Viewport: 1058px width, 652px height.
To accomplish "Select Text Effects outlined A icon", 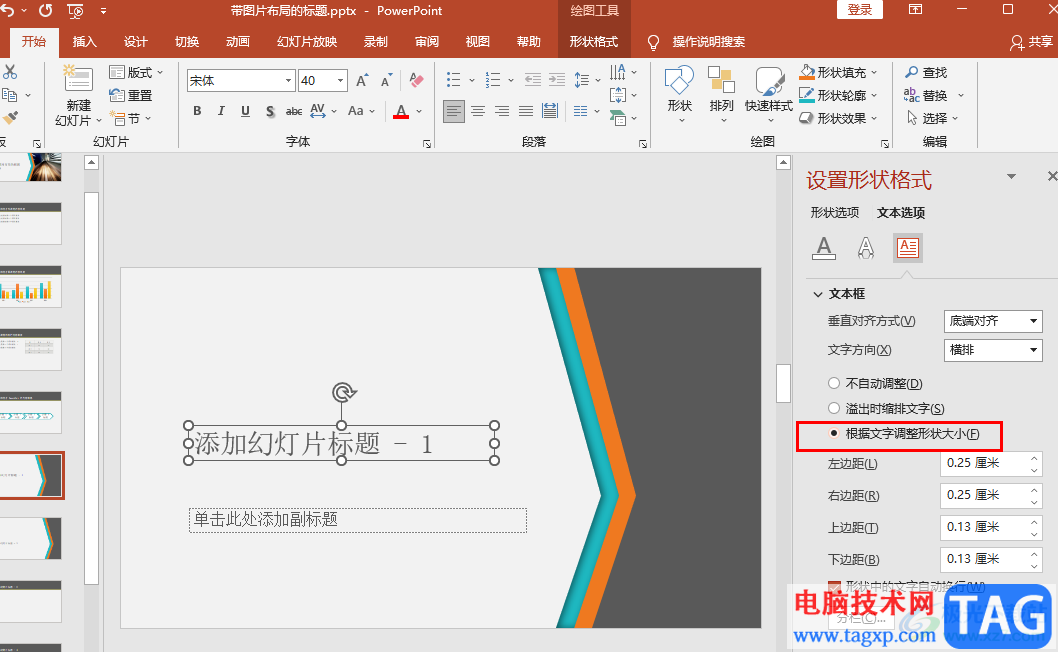I will pyautogui.click(x=866, y=248).
